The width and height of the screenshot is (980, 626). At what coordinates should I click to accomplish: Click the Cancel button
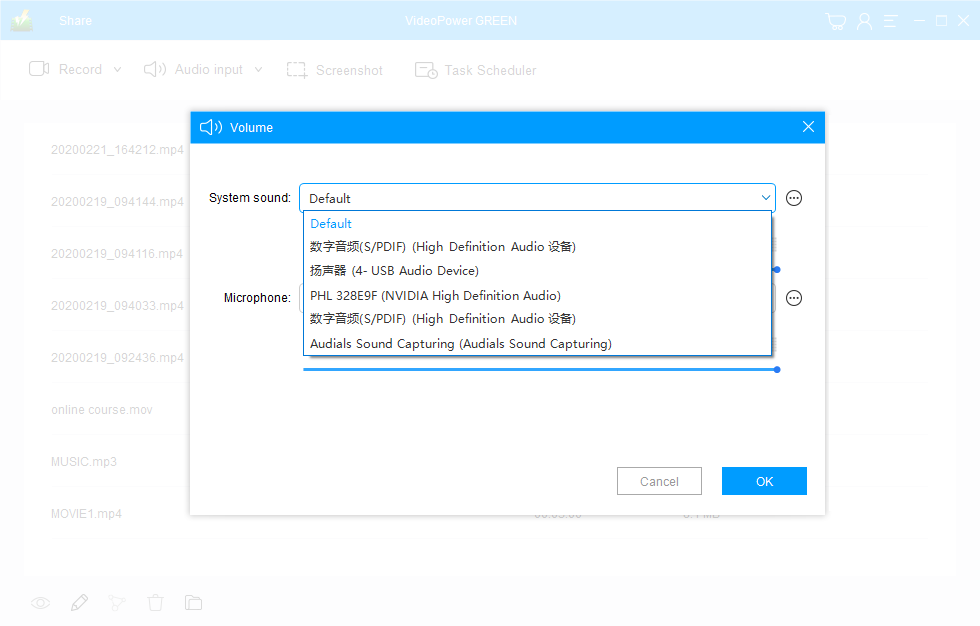coord(659,481)
